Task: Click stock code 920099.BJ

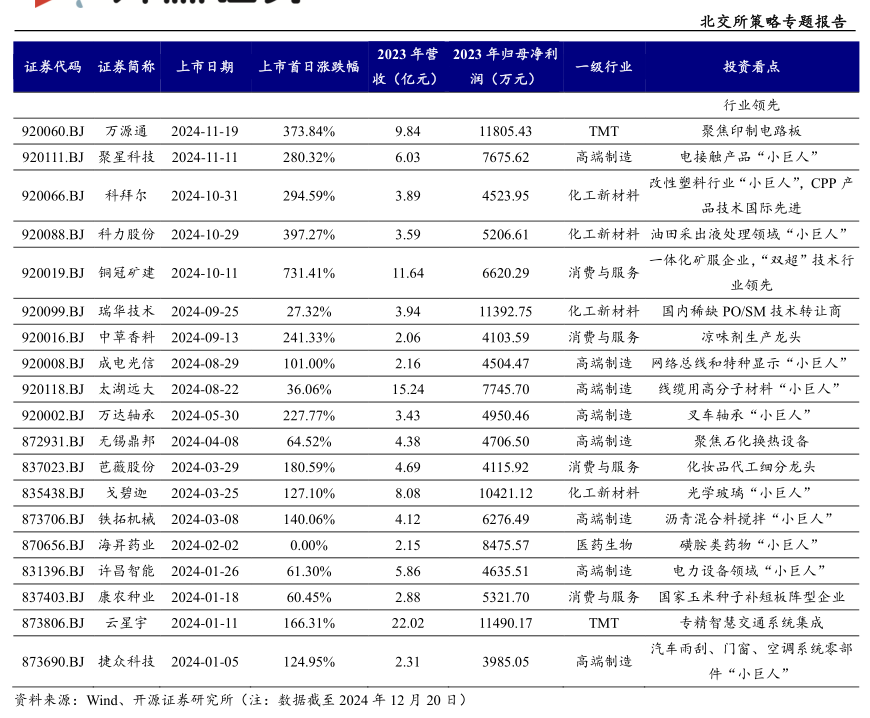Action: tap(53, 312)
